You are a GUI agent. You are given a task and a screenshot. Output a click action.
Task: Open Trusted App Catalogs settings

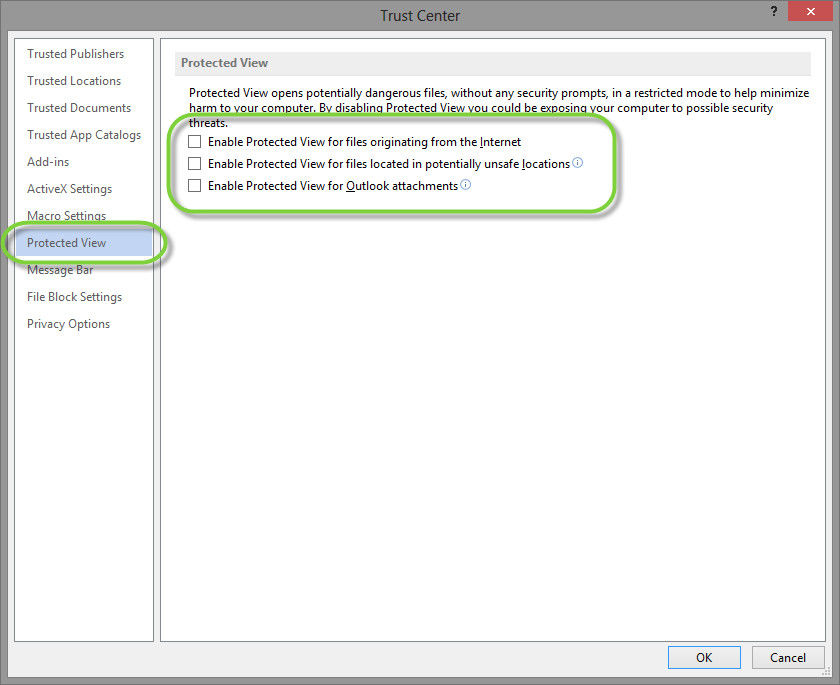tap(84, 135)
